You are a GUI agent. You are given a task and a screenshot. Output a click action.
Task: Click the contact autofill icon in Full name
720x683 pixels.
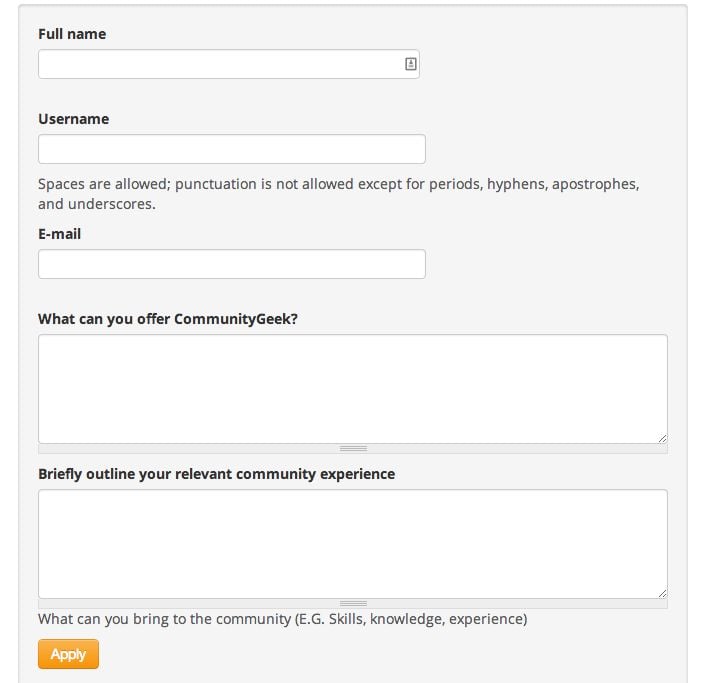click(x=411, y=64)
